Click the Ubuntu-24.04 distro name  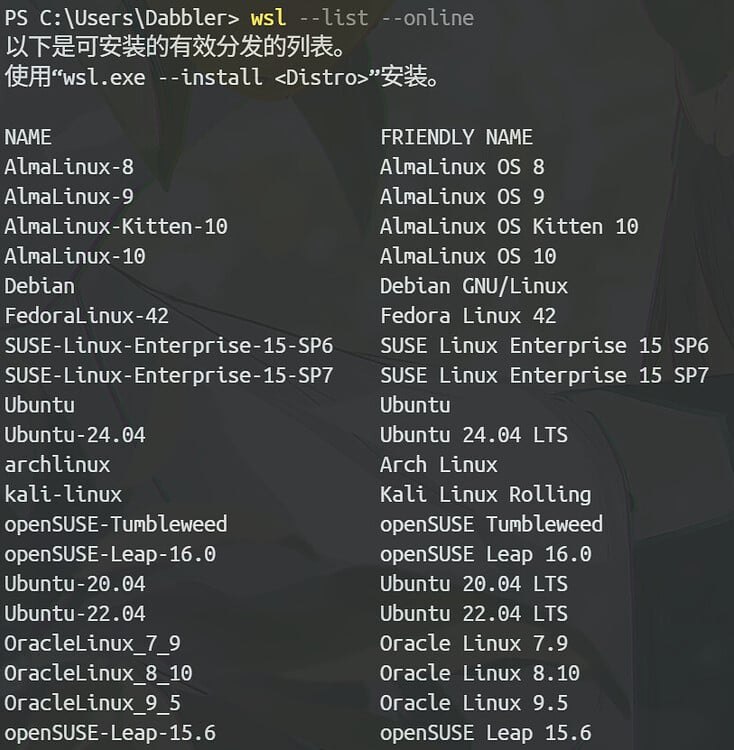[75, 435]
